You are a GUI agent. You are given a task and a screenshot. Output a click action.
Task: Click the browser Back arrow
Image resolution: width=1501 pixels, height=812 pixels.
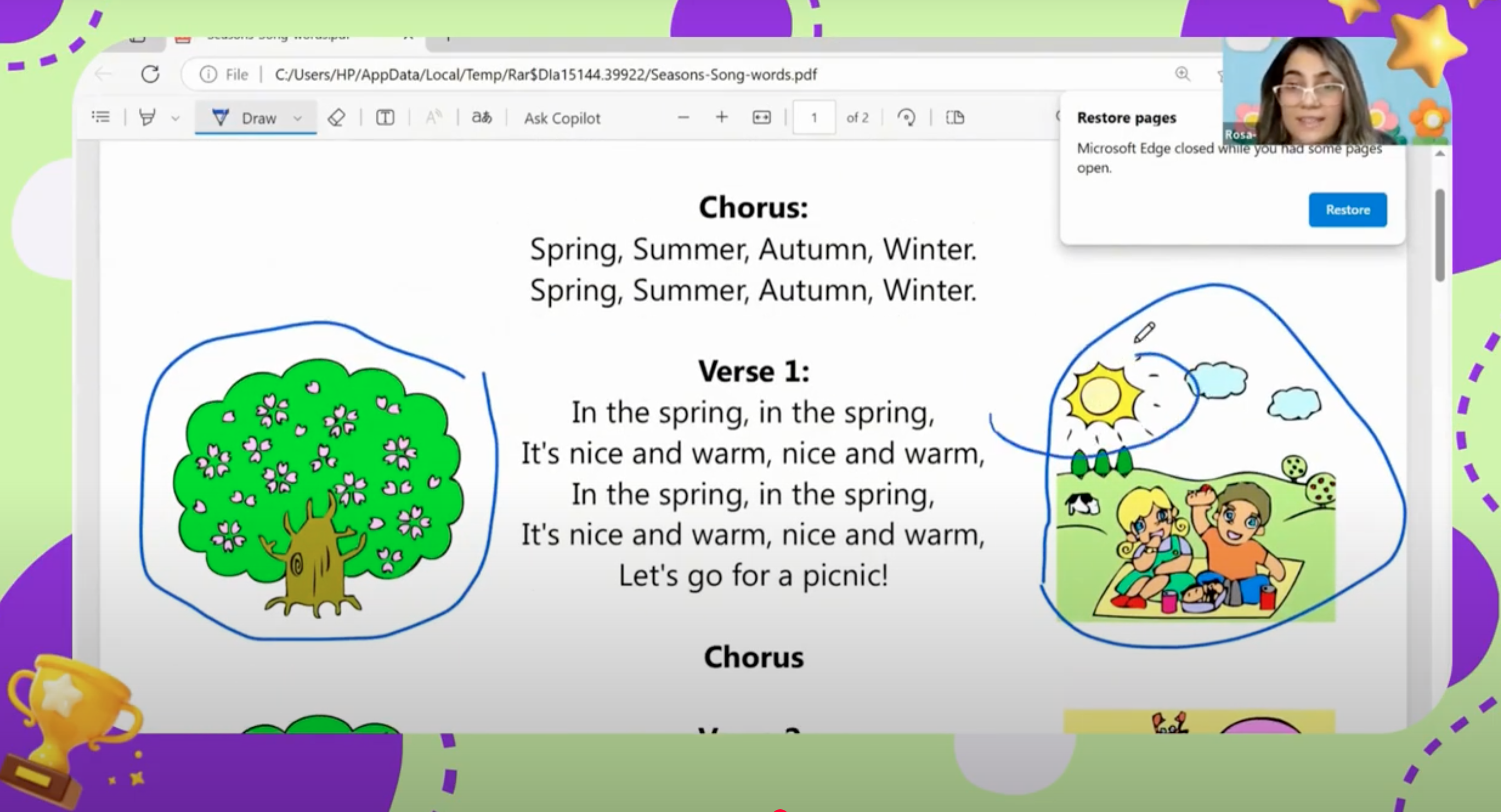click(103, 74)
